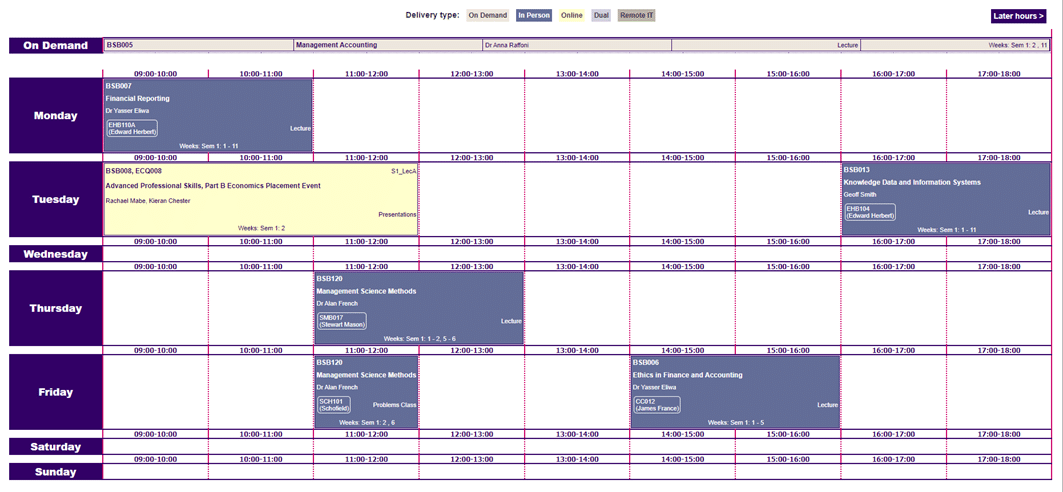Viewport: 1063px width, 492px height.
Task: Open the SCH101 Schofield room link
Action: pyautogui.click(x=335, y=404)
